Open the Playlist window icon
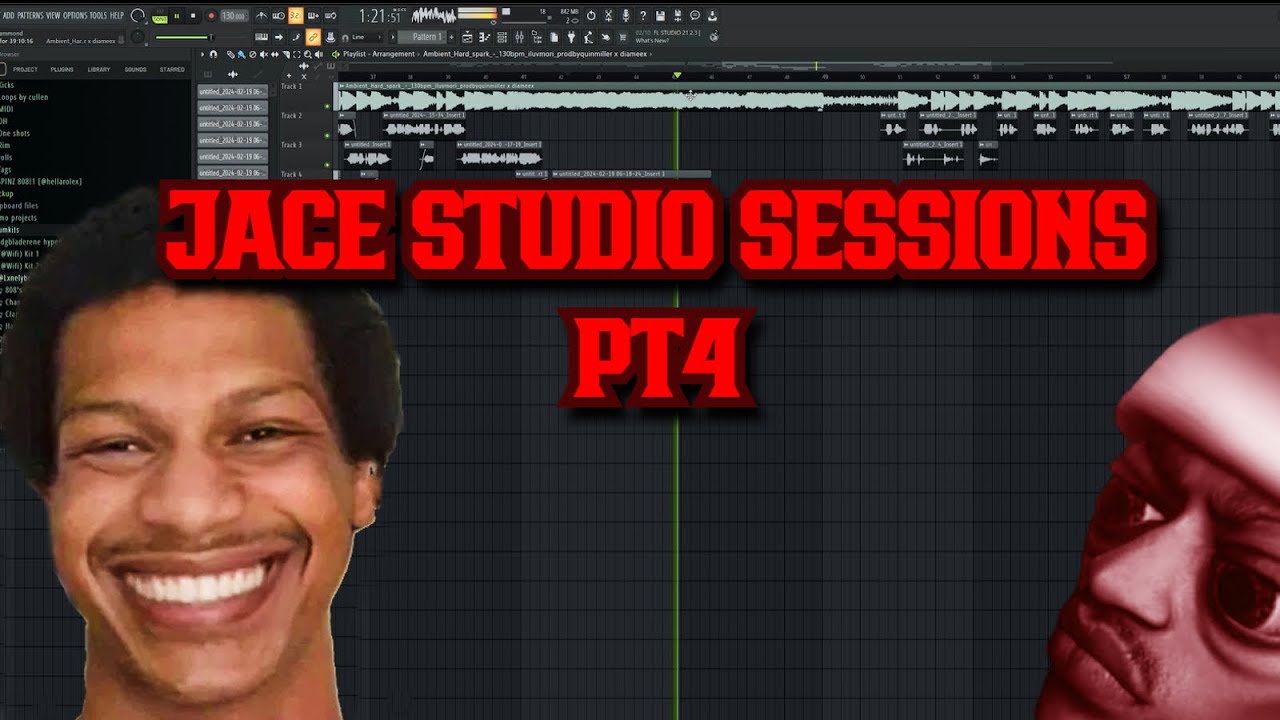The width and height of the screenshot is (1280, 720). [x=467, y=37]
